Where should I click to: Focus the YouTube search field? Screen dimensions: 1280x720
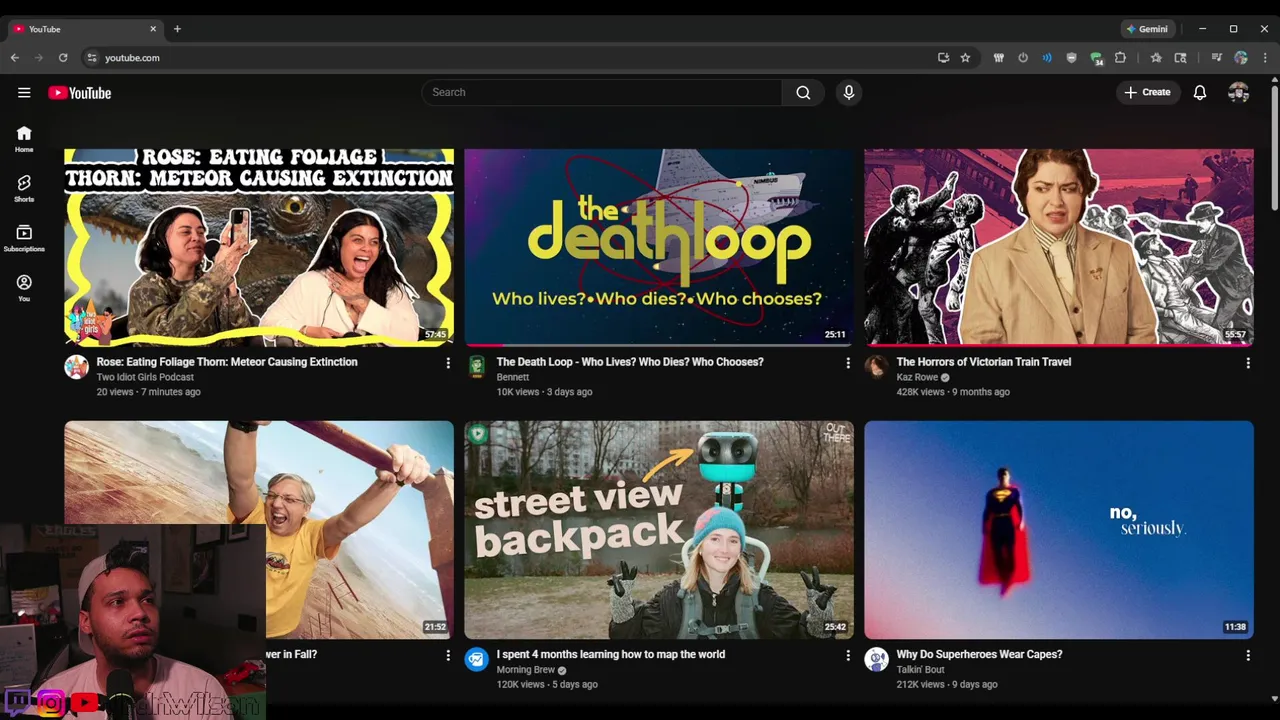click(x=601, y=92)
